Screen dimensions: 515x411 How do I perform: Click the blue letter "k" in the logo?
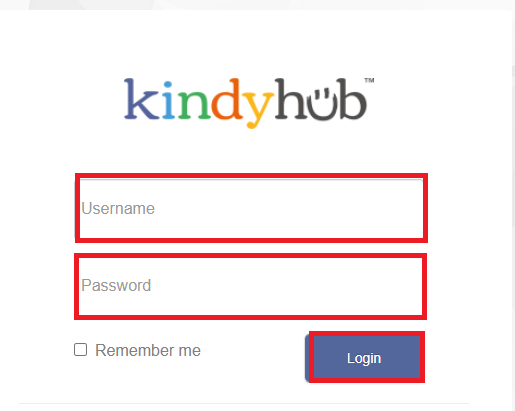(142, 99)
